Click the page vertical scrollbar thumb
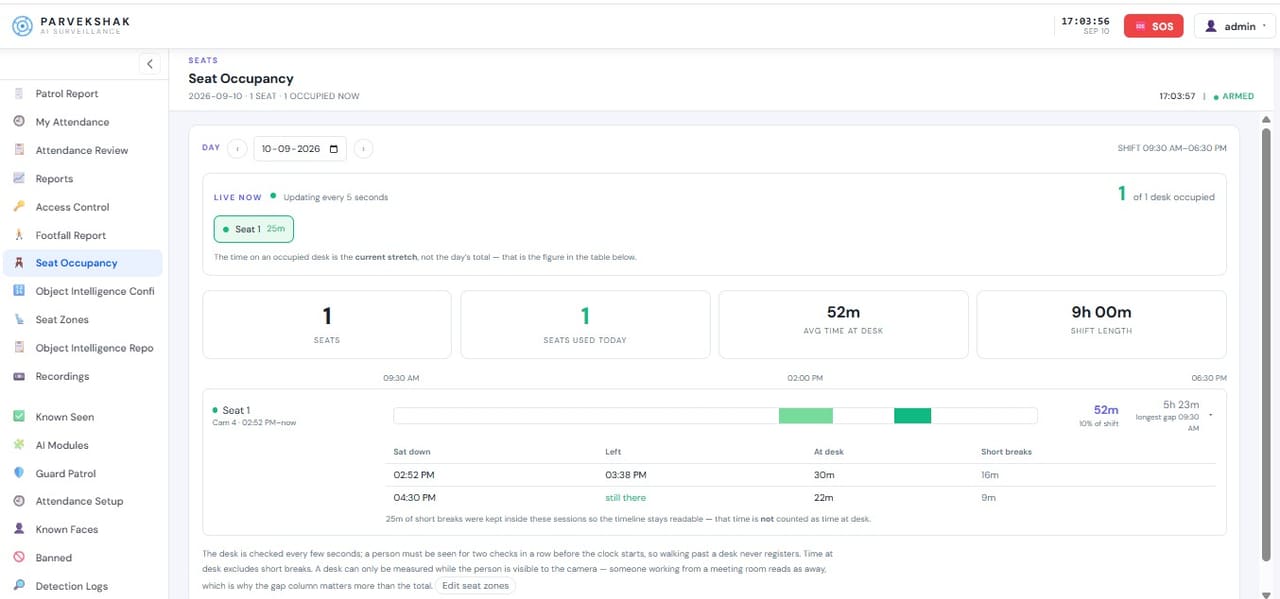This screenshot has height=599, width=1280. (x=1266, y=345)
